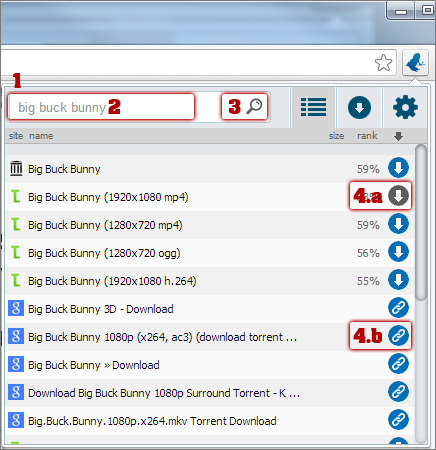436x450 pixels.
Task: Select 'Big.Buck.Bunny.1080p.x264.mkv Torrent Download' result
Action: click(152, 421)
